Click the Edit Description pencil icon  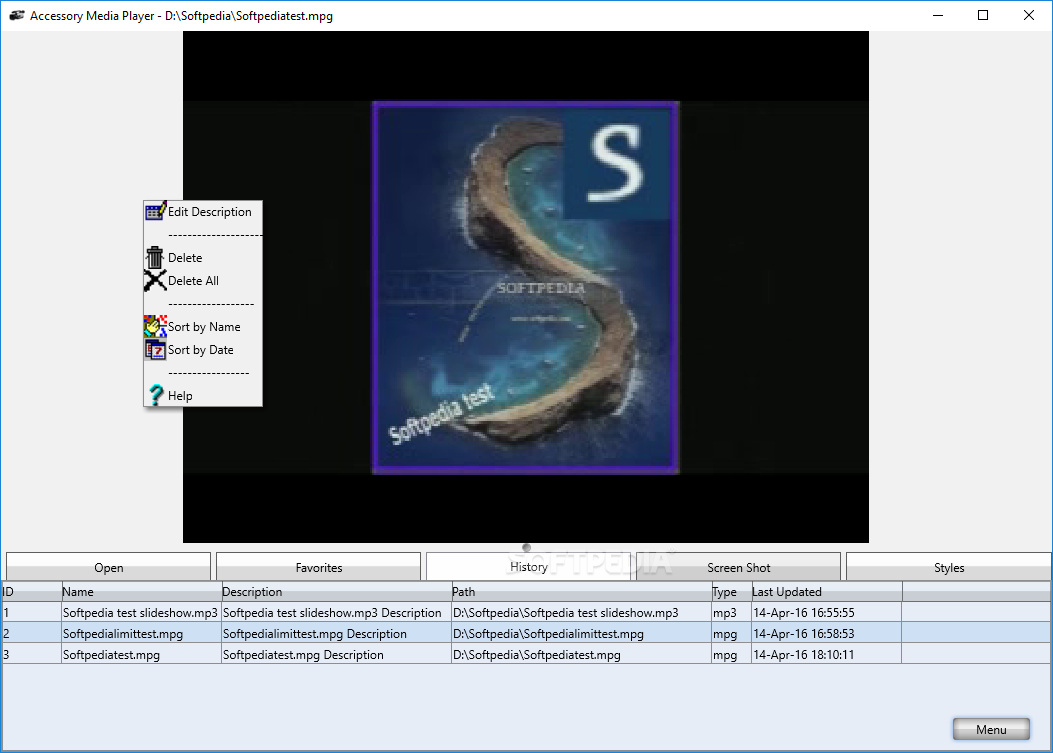click(155, 211)
